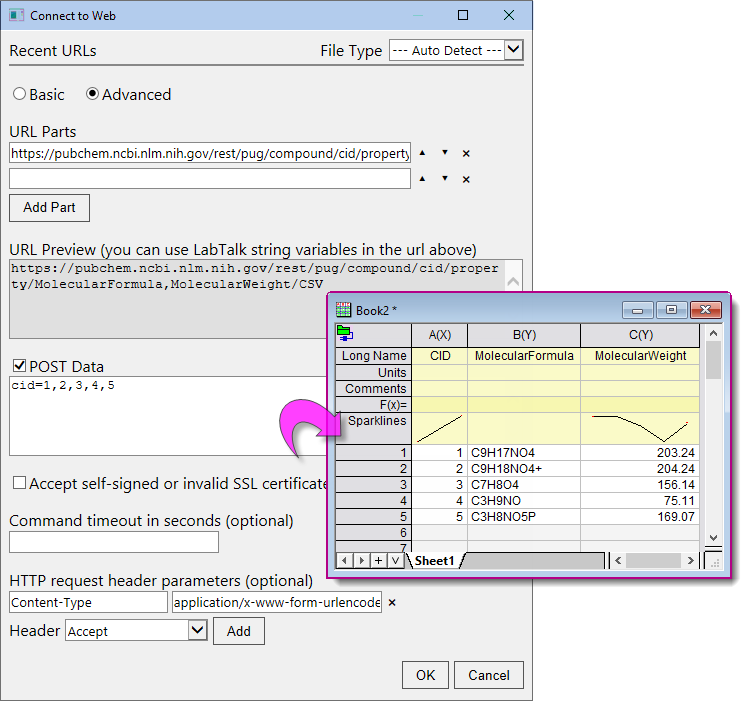Viewport: 746px width, 701px height.
Task: Remove the Content-Type header parameter
Action: pos(392,603)
